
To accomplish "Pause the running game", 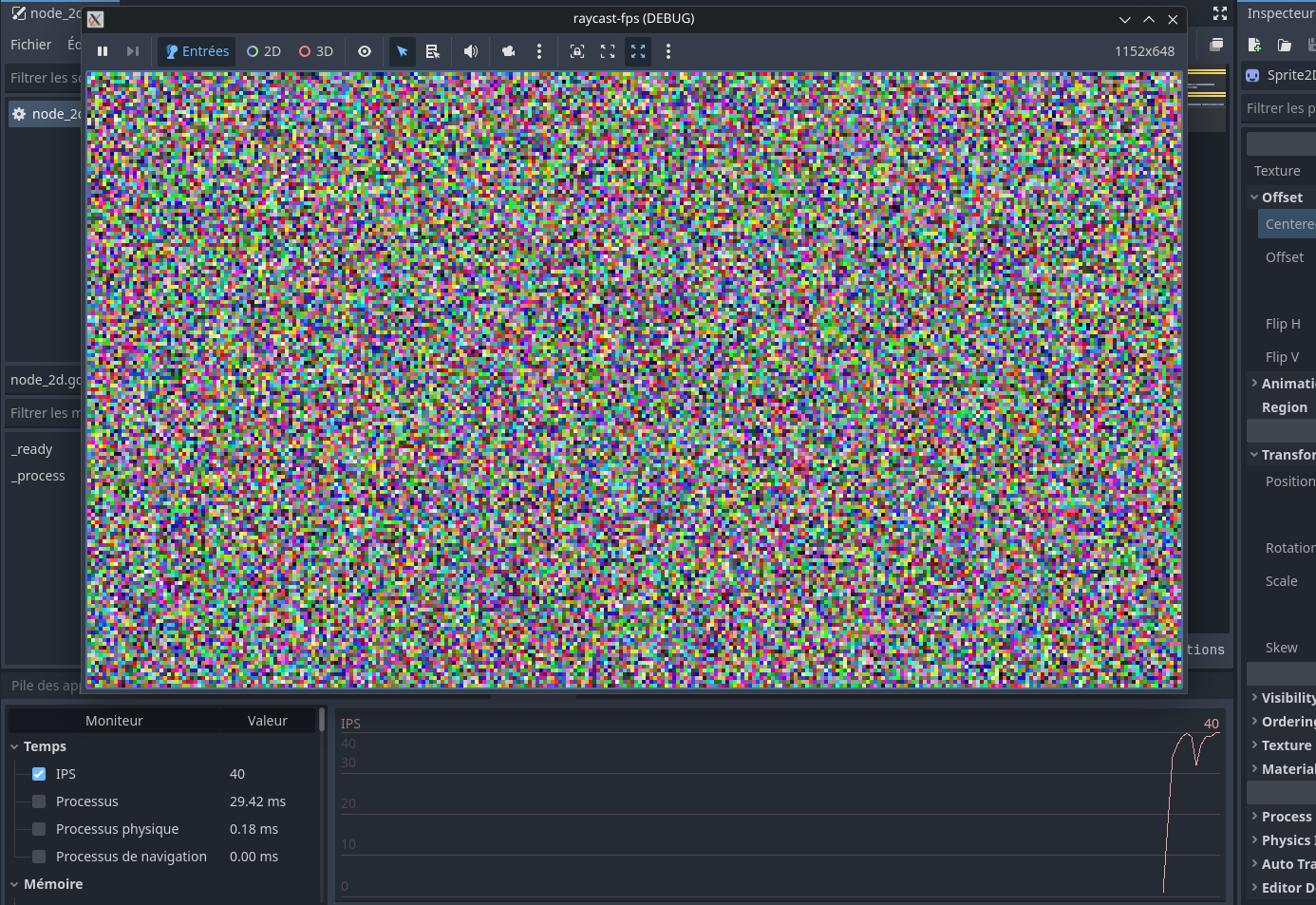I will tap(103, 51).
